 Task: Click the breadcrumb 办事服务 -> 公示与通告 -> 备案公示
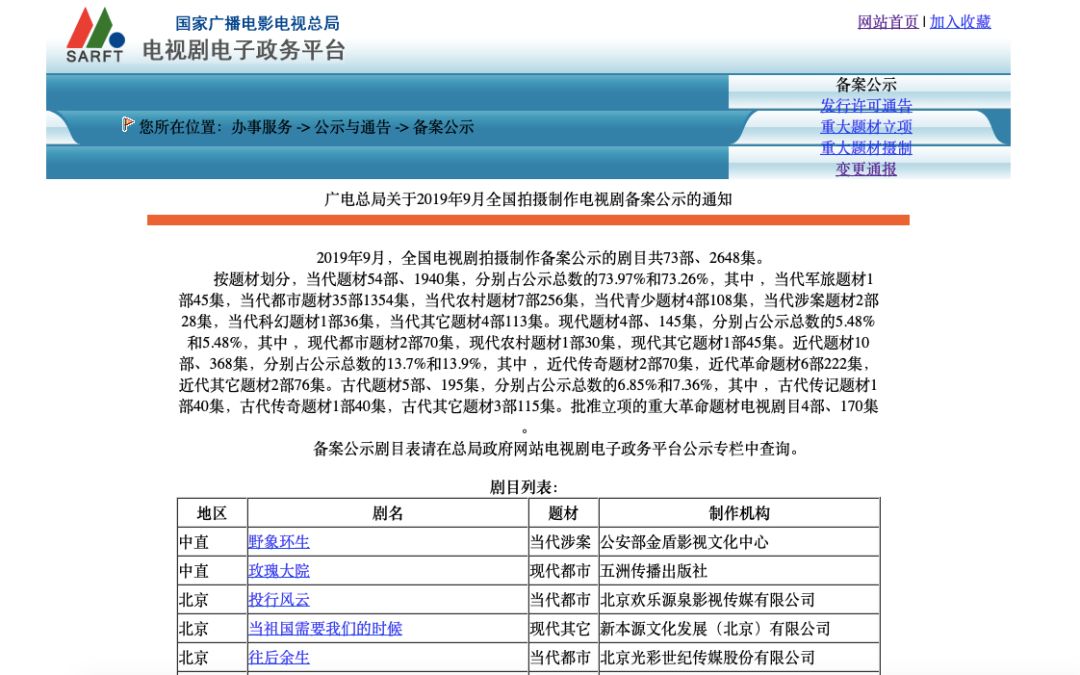[x=353, y=127]
